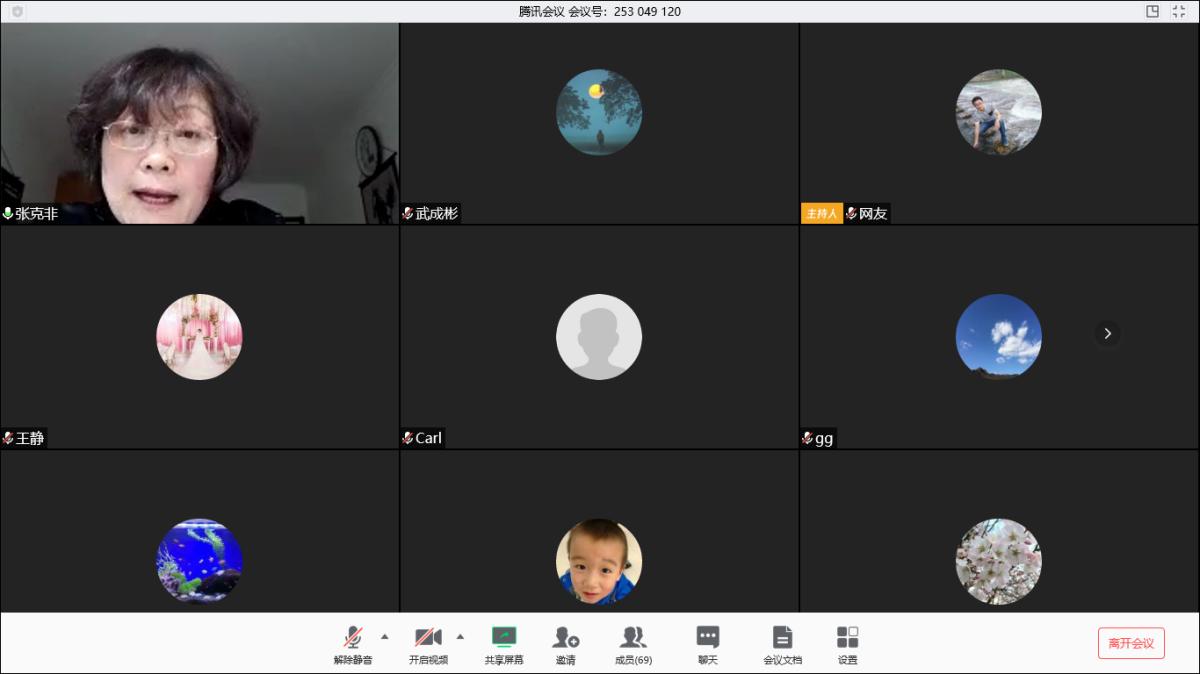Click the orange 主持人 host badge
This screenshot has width=1200, height=674.
coord(821,213)
